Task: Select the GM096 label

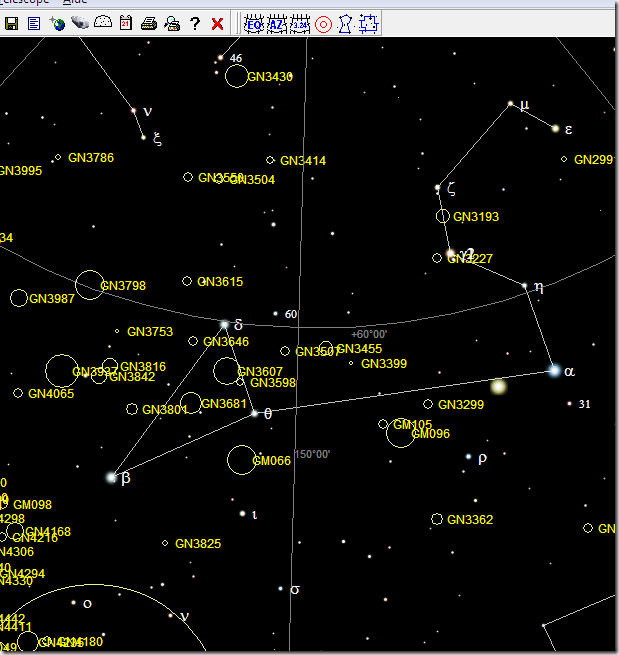Action: point(431,434)
